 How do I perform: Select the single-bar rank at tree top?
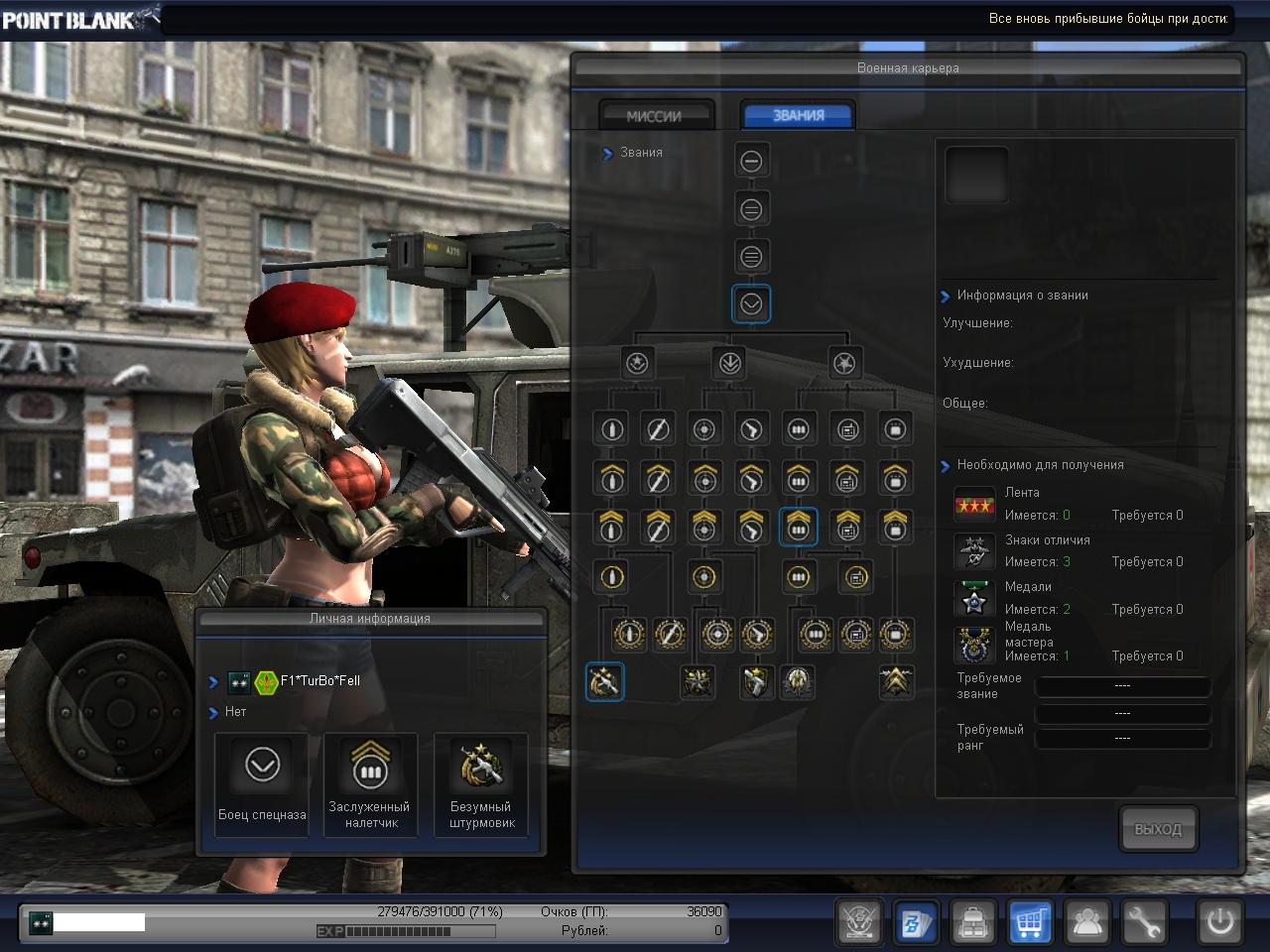coord(751,161)
